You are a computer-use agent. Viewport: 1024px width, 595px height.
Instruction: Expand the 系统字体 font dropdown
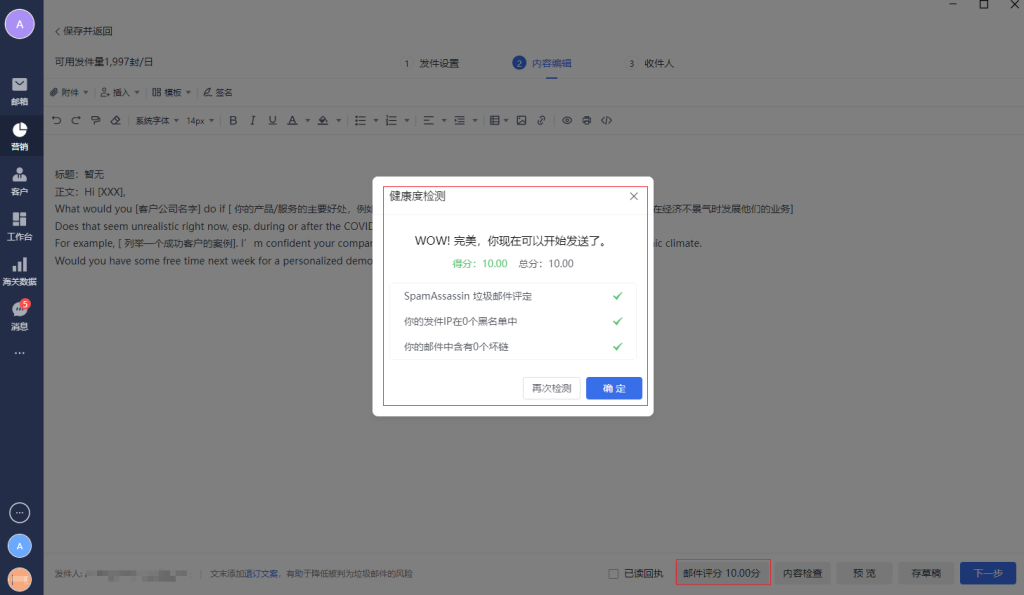157,120
